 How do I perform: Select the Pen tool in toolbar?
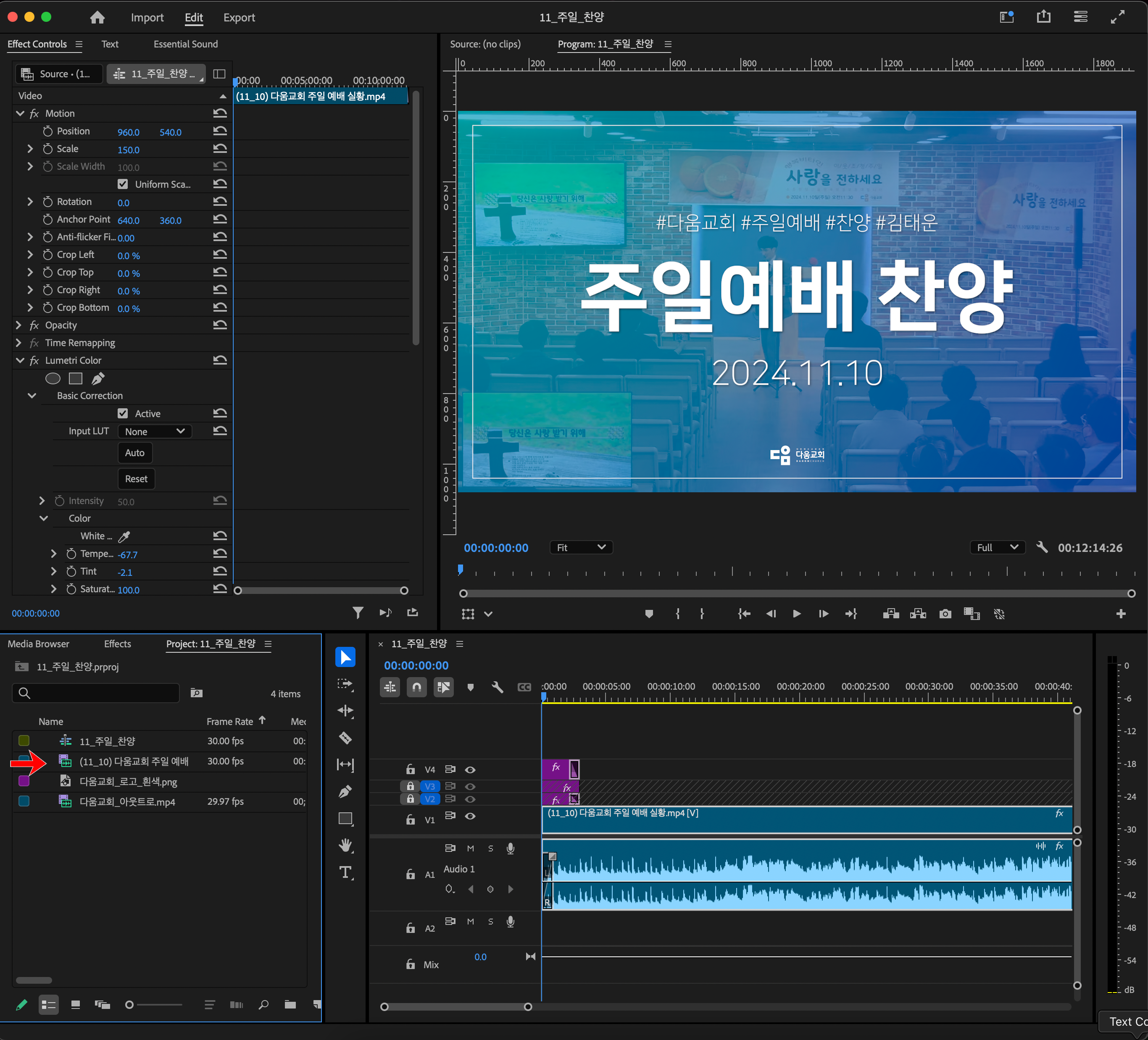[345, 791]
